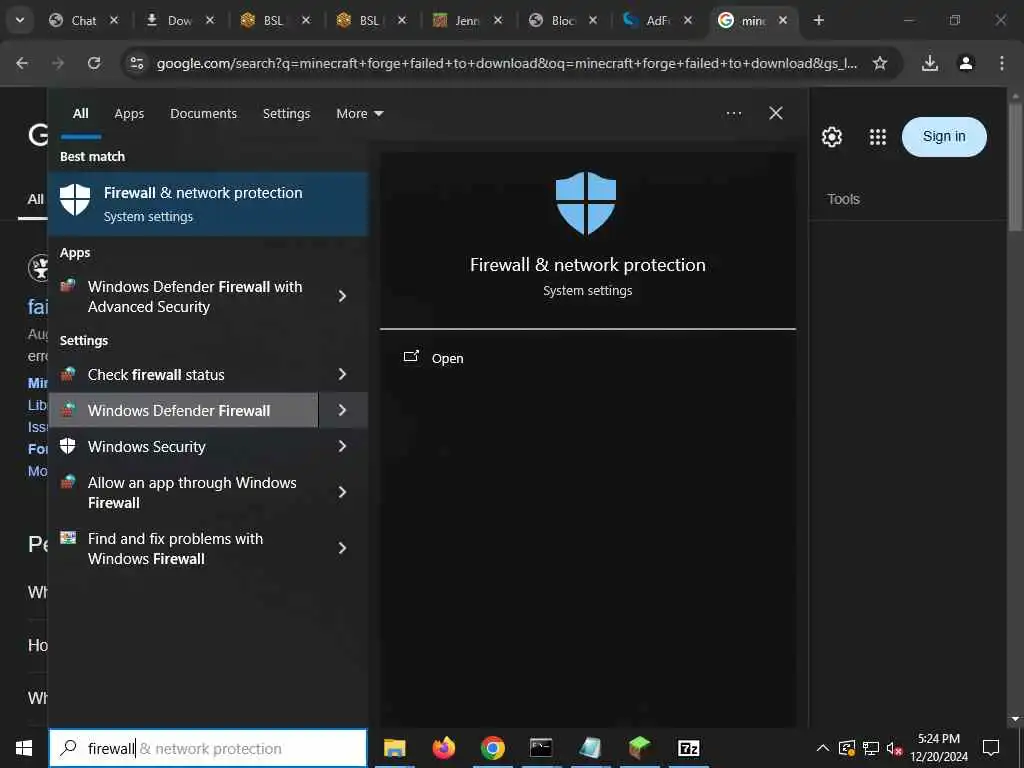1024x768 pixels.
Task: Expand the Windows Security arrow
Action: (x=342, y=446)
